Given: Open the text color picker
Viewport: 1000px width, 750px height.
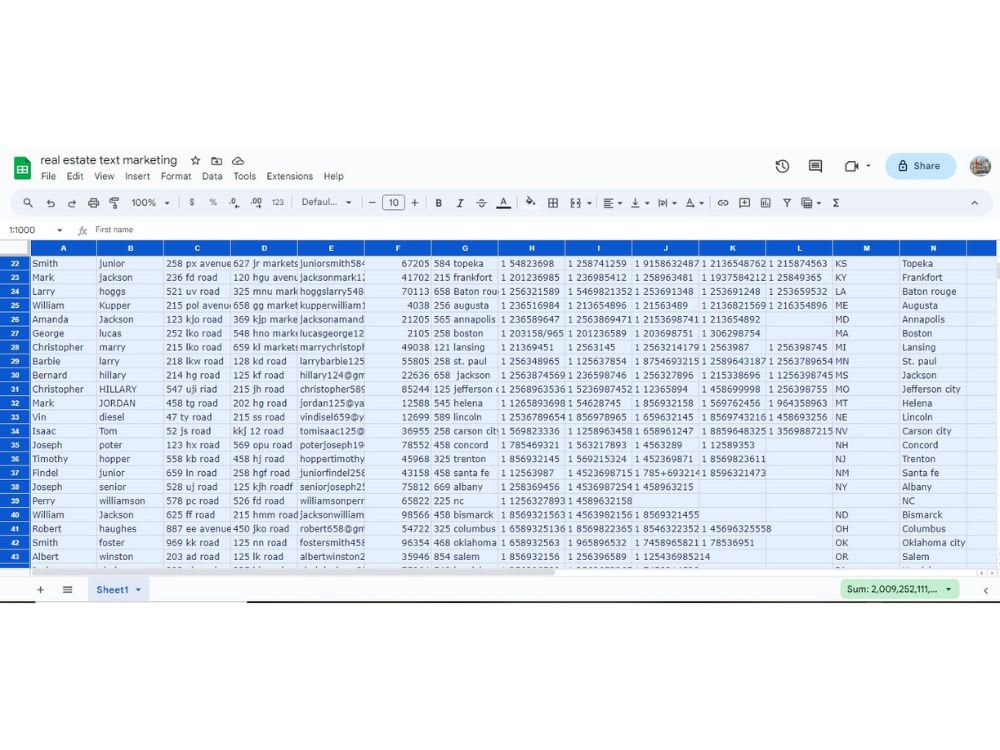Looking at the screenshot, I should 503,203.
